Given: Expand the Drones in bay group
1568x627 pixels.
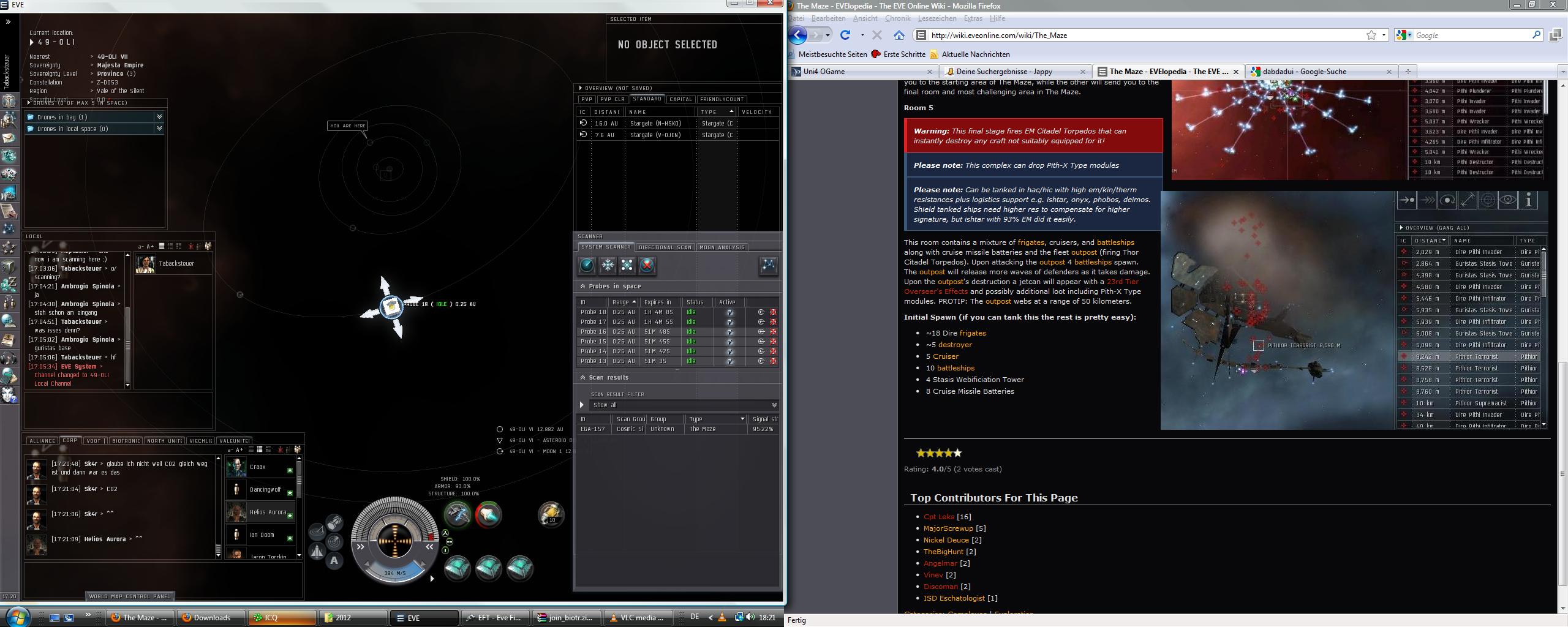Looking at the screenshot, I should click(159, 117).
